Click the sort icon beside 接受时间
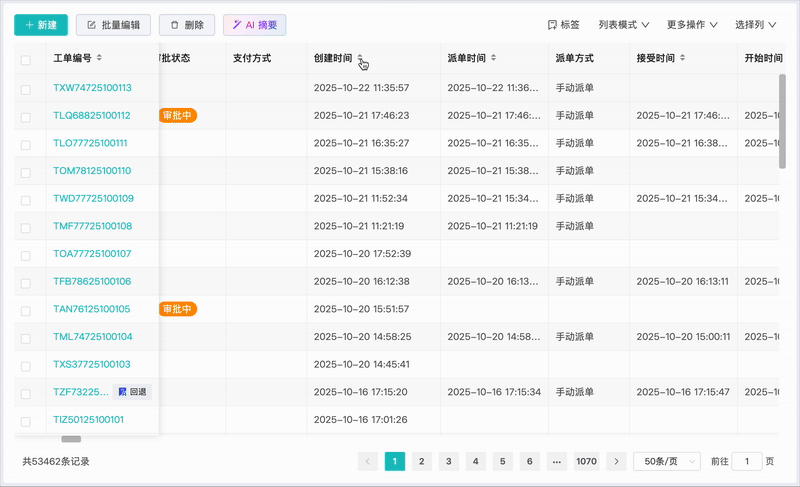 (682, 58)
